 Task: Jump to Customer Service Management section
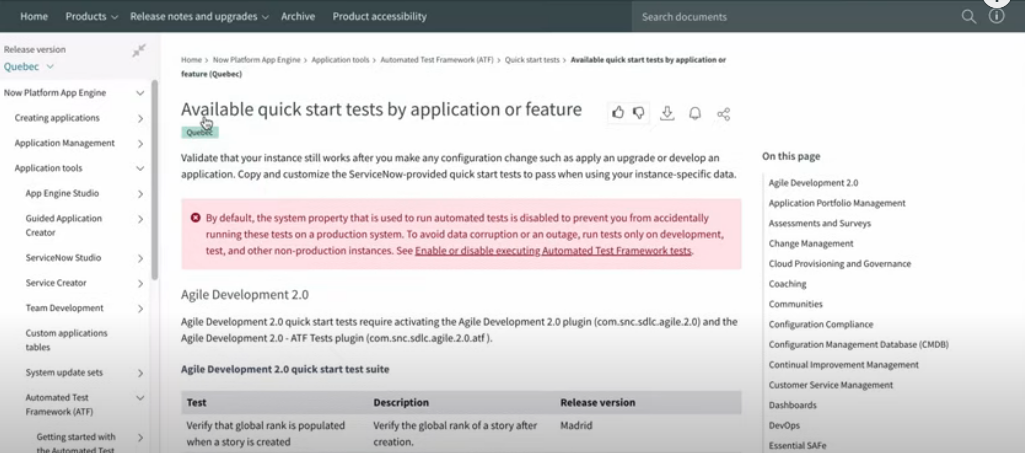coord(830,385)
